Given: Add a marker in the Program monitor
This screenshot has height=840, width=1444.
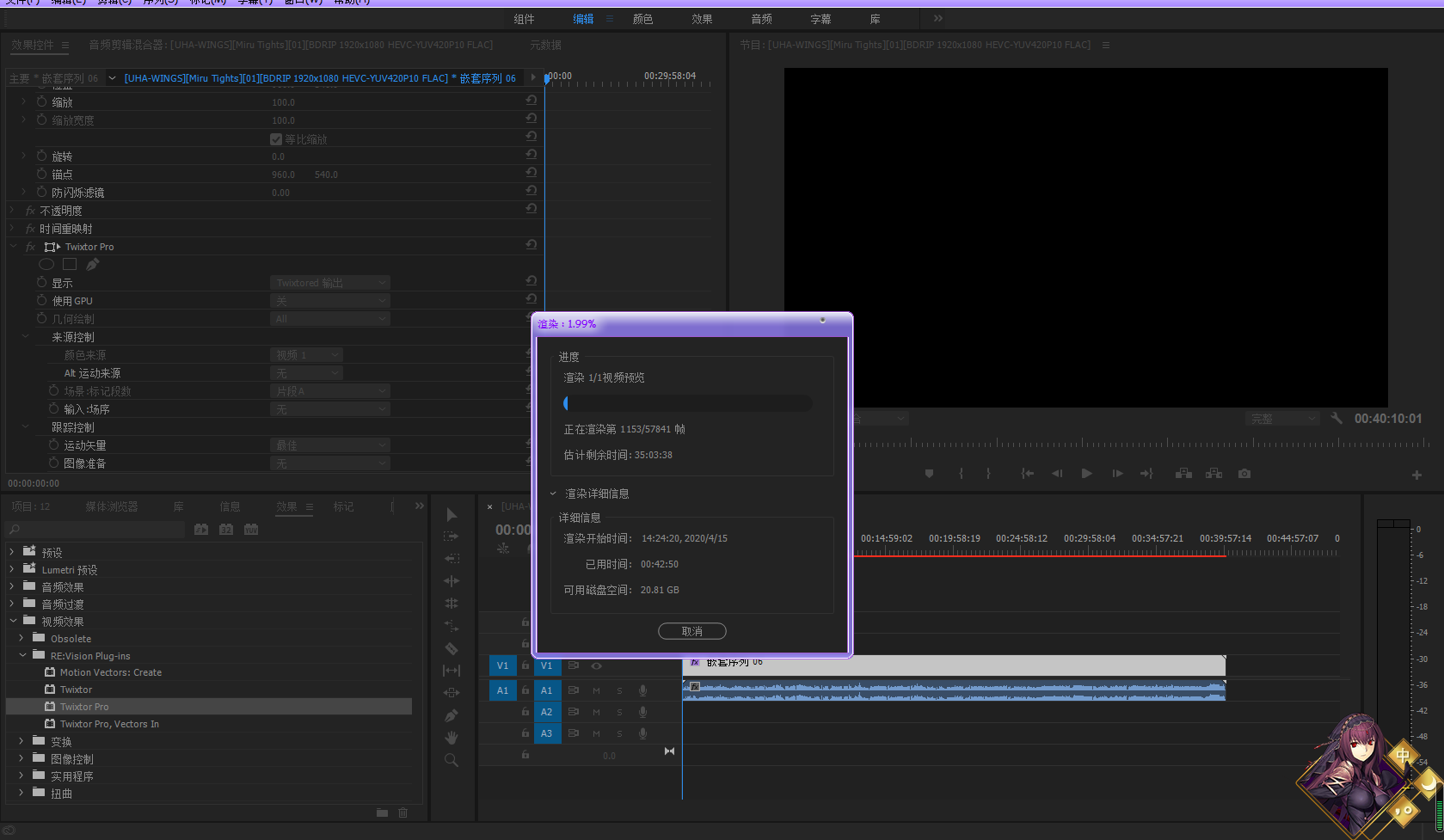Looking at the screenshot, I should (929, 474).
